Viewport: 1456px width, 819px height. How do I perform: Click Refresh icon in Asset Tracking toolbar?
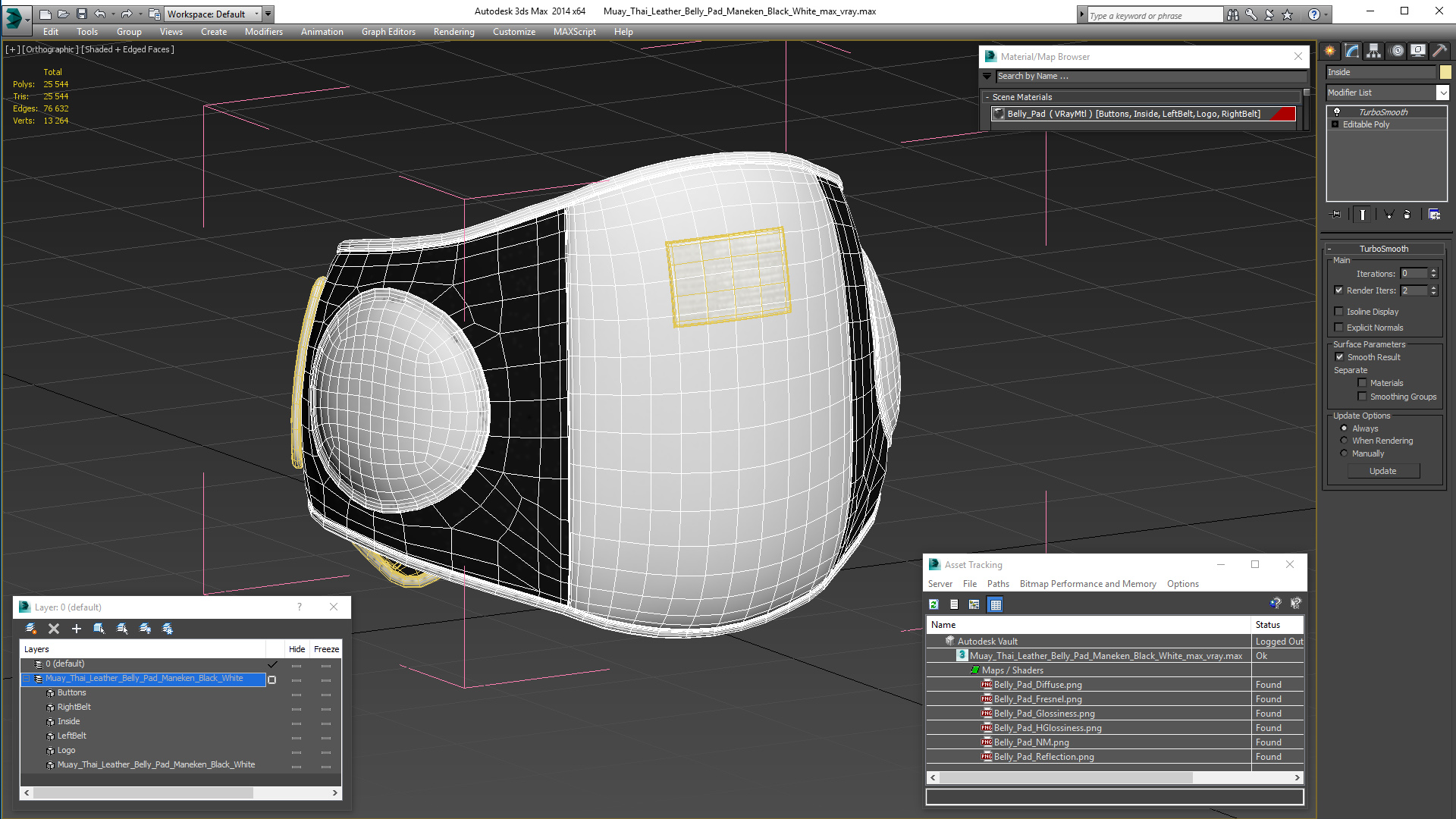tap(934, 604)
